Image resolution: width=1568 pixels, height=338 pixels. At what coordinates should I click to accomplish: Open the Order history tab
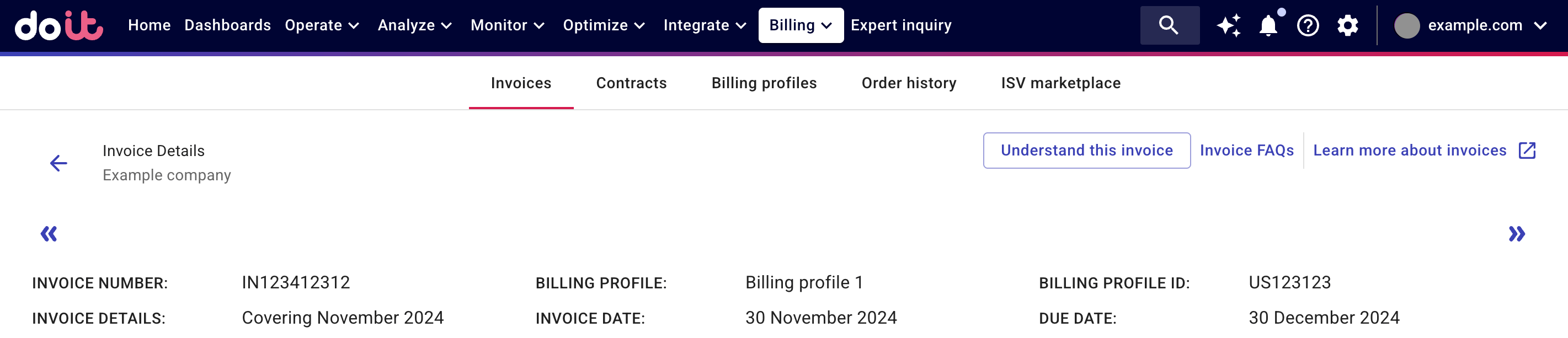tap(909, 83)
